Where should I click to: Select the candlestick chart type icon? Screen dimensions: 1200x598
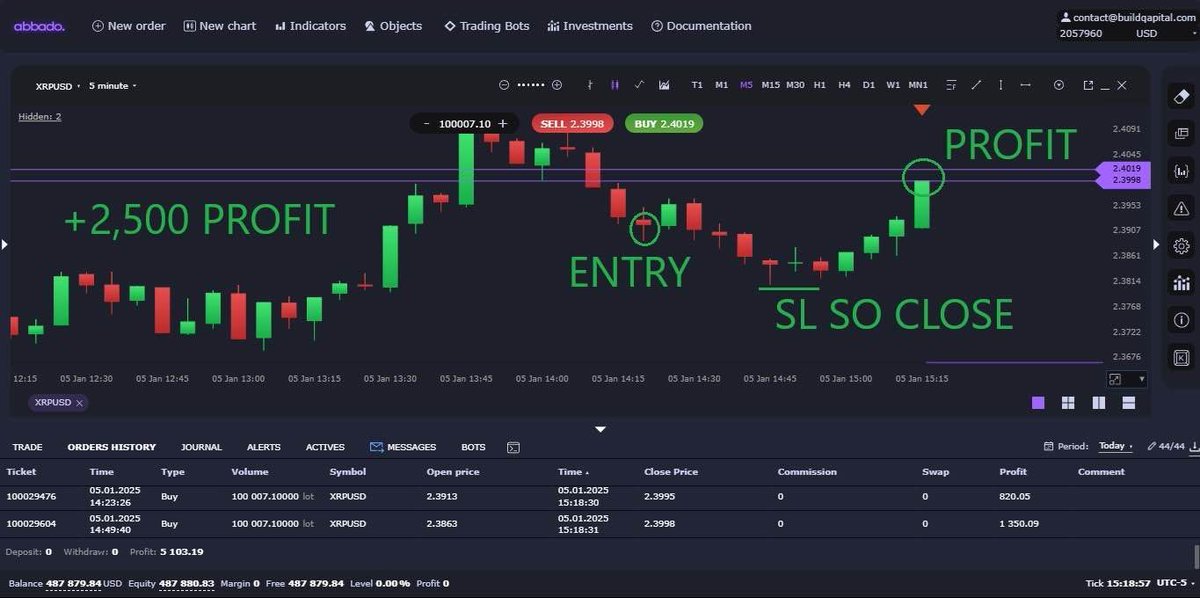coord(614,85)
